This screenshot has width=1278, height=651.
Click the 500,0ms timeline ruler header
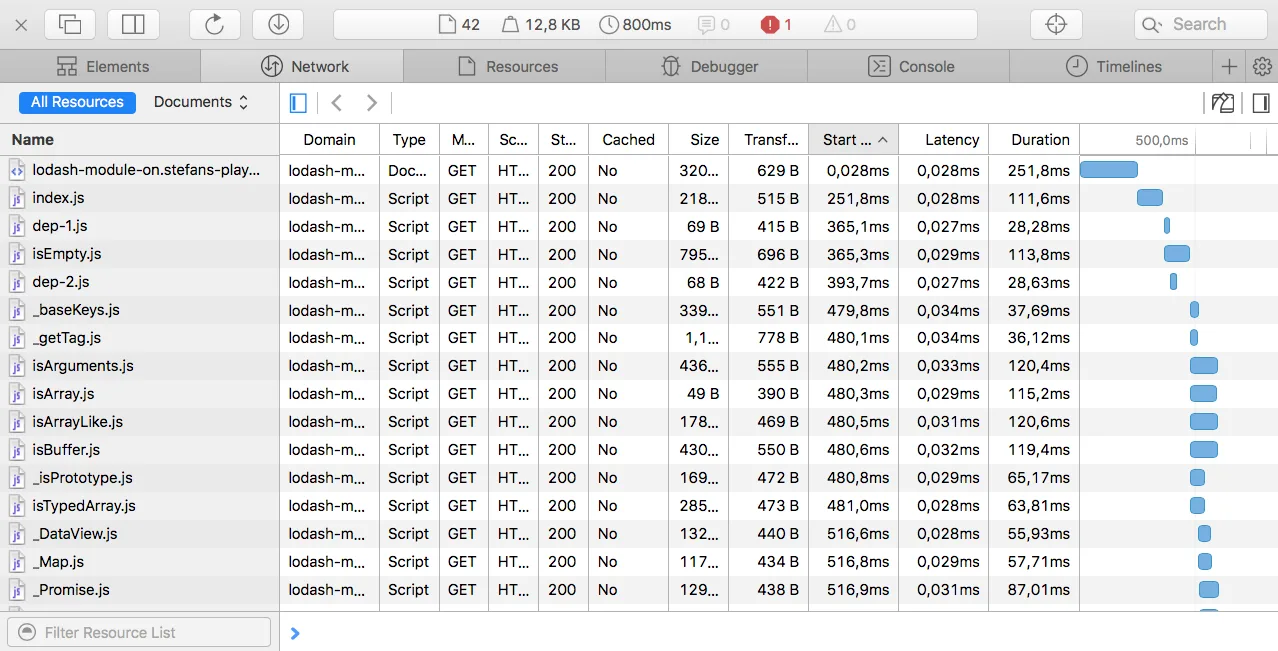click(1162, 140)
